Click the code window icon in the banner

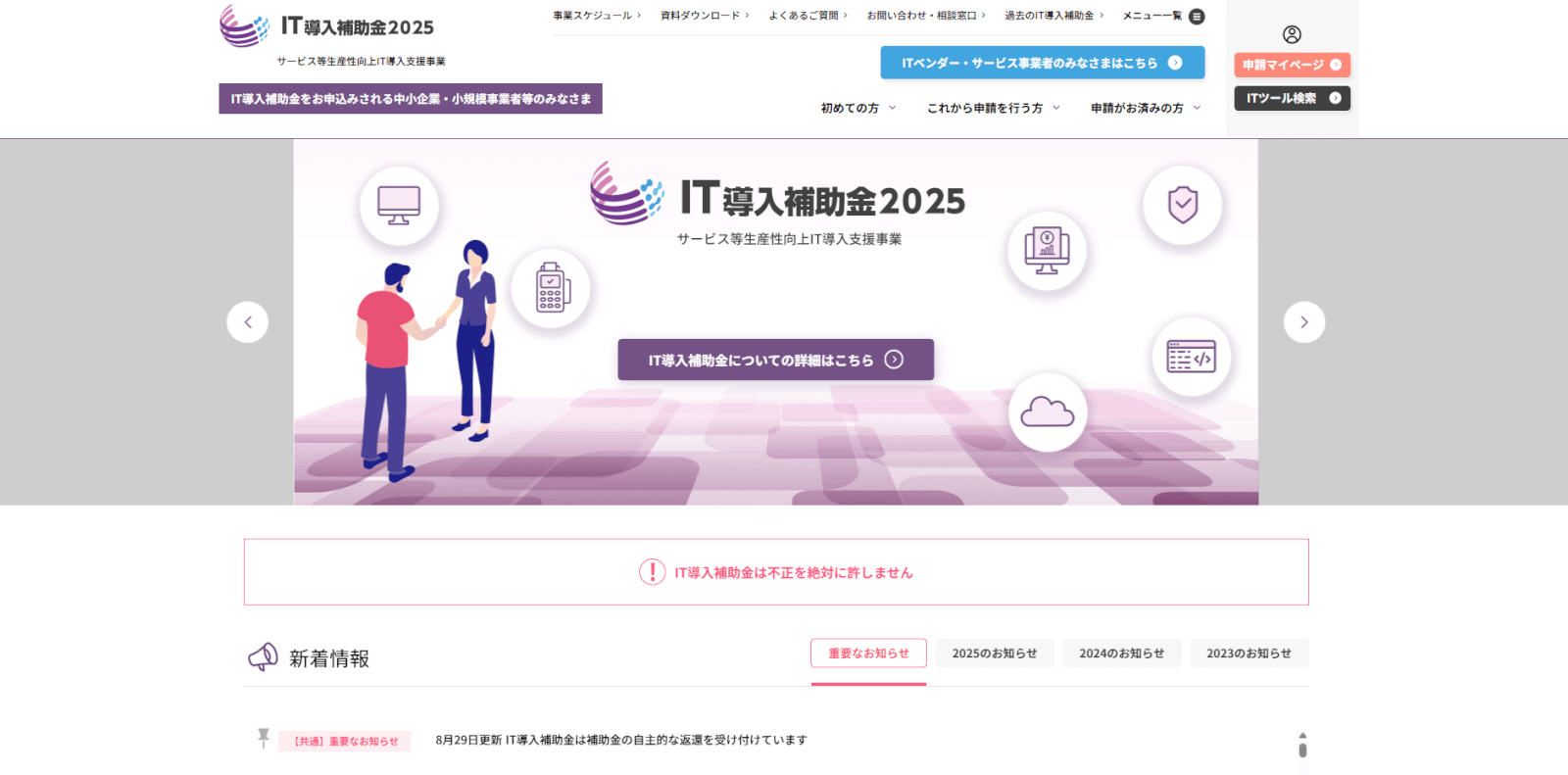(1192, 357)
